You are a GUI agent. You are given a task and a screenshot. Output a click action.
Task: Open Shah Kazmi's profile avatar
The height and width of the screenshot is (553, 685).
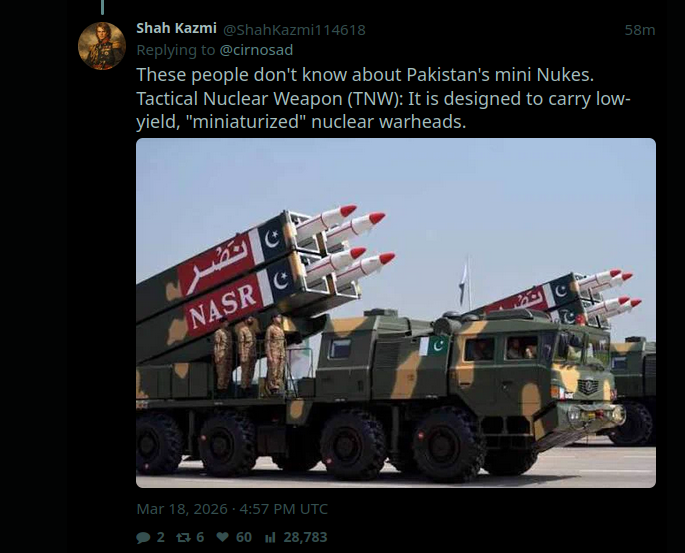coord(102,46)
